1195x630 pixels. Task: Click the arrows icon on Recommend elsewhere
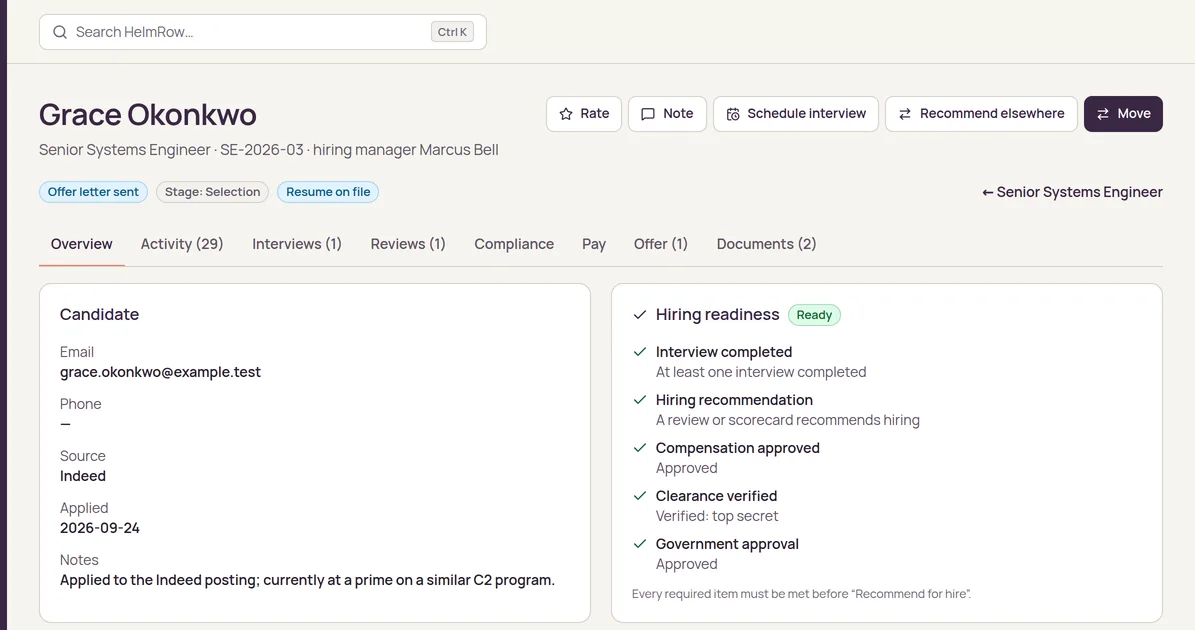click(x=905, y=114)
